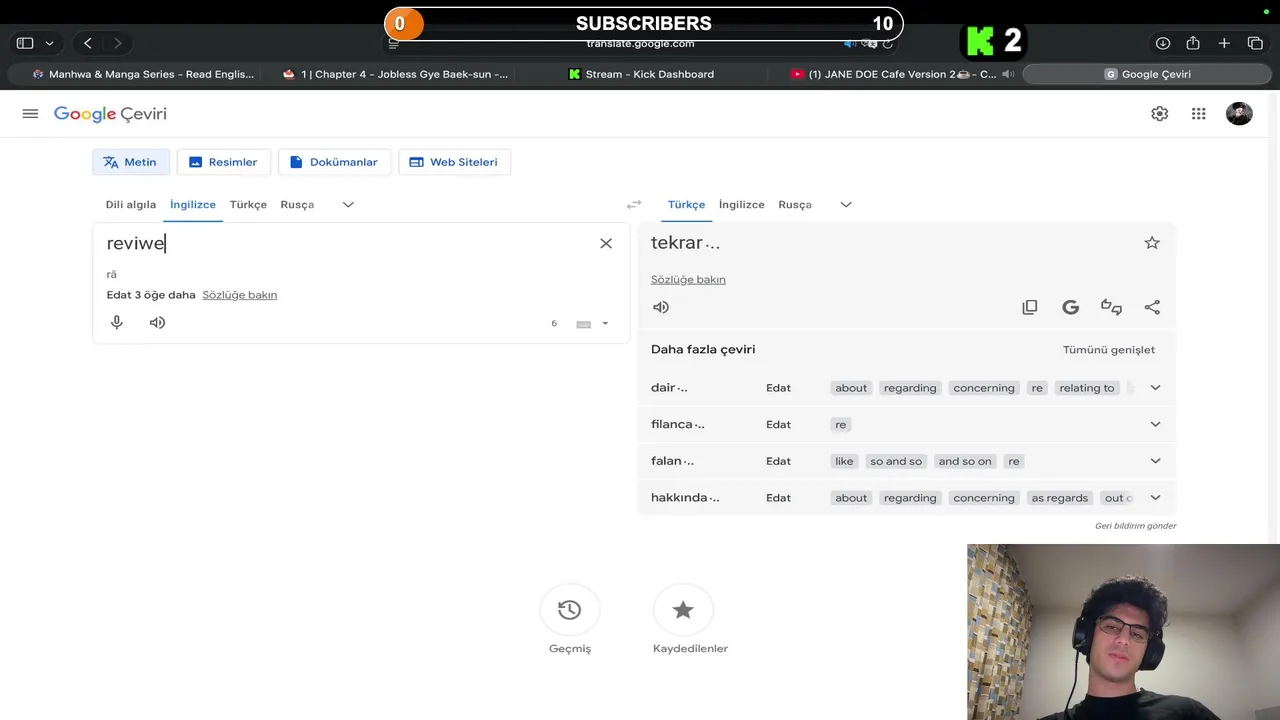Choose İngilizce as target language
Screen dimensions: 1280x720
click(x=742, y=204)
